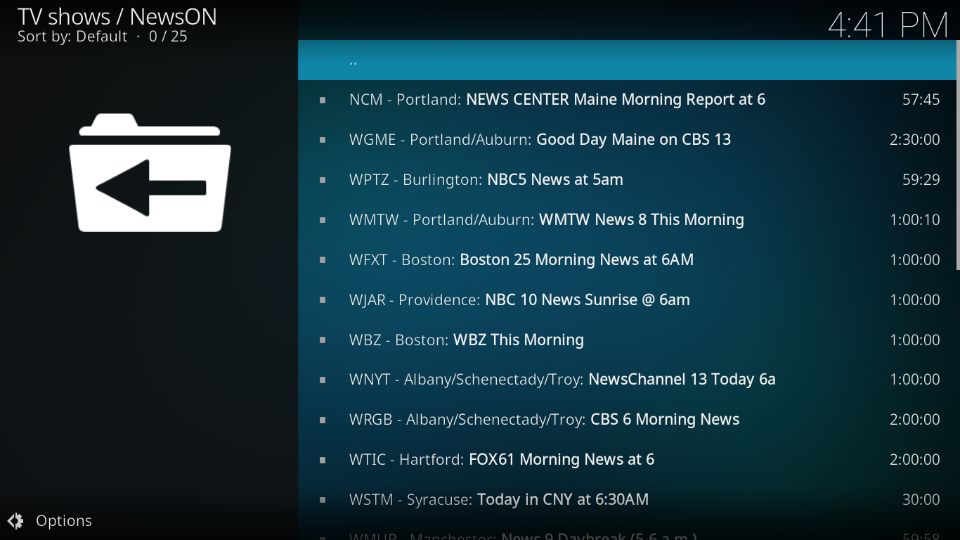The width and height of the screenshot is (960, 540).
Task: Play NBC5 News at 5am
Action: pos(627,179)
